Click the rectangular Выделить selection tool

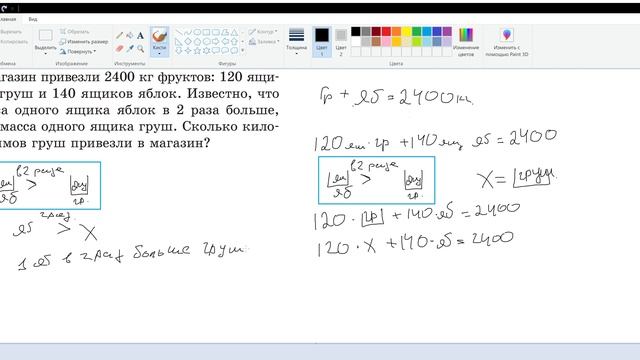(45, 36)
